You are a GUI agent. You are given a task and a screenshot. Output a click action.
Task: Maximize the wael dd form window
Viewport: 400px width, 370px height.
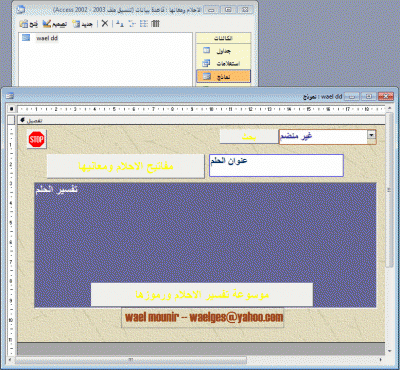(x=369, y=96)
